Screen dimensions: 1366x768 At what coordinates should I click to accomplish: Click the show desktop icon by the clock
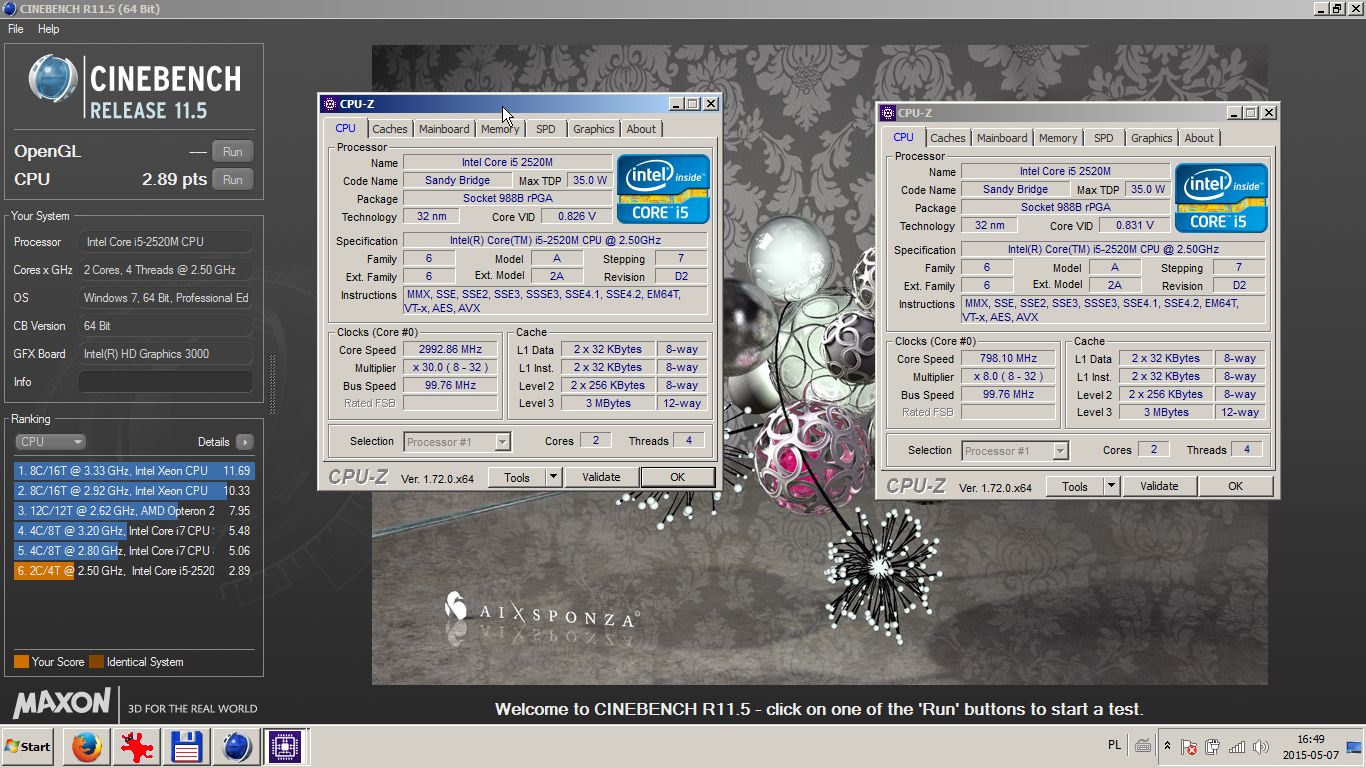tap(1354, 746)
